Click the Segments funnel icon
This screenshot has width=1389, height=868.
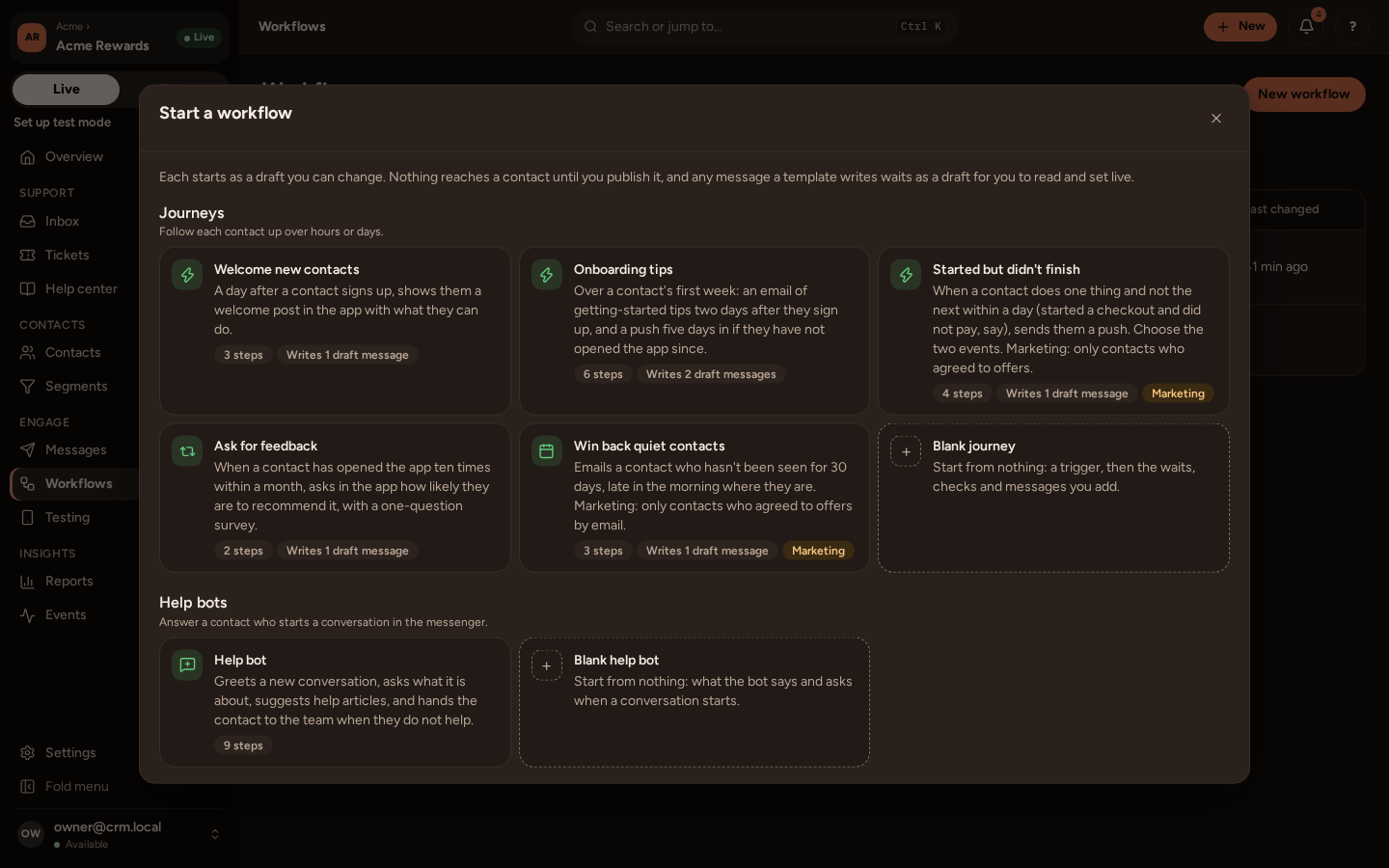click(x=28, y=387)
